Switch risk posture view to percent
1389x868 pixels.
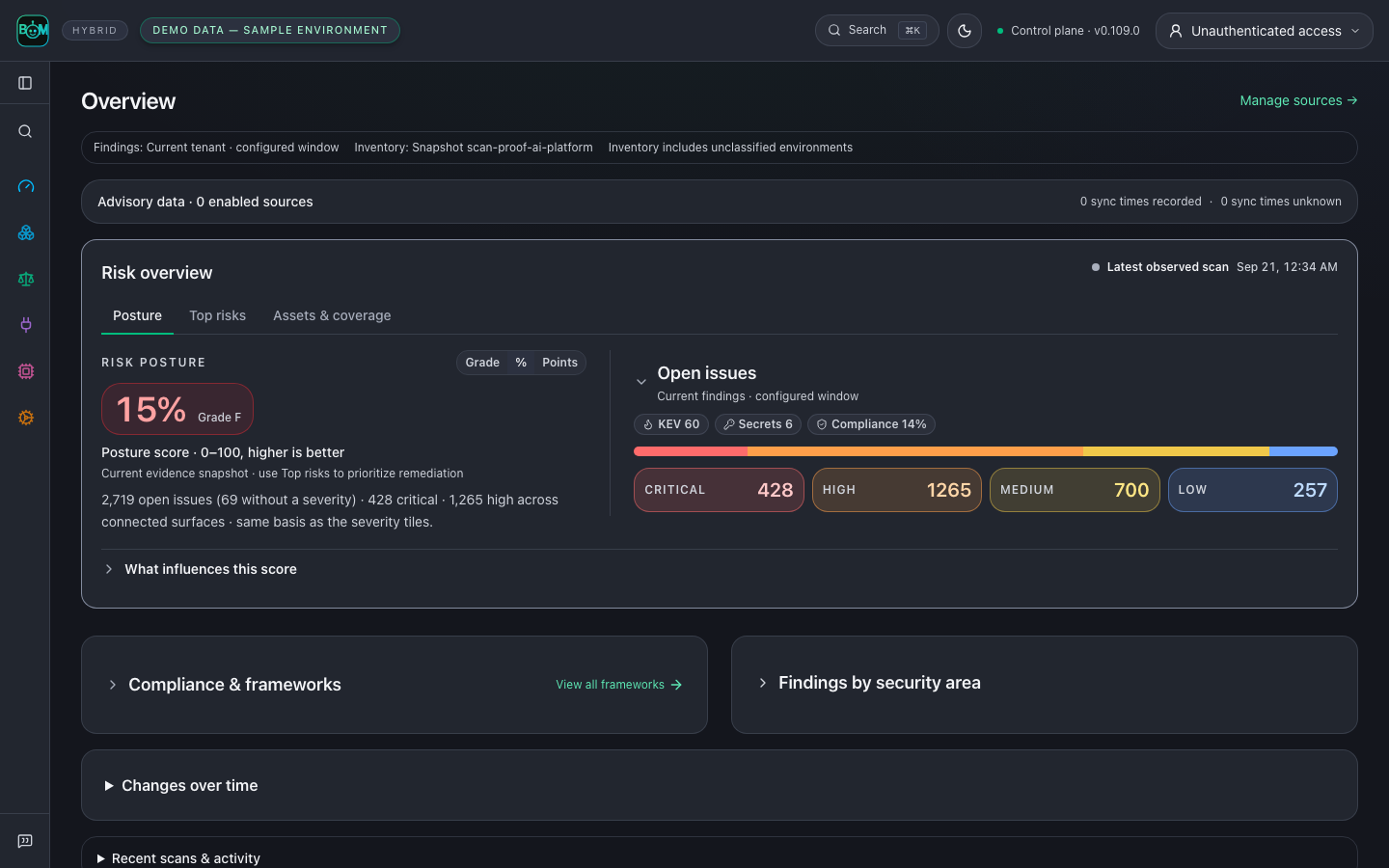pyautogui.click(x=521, y=363)
